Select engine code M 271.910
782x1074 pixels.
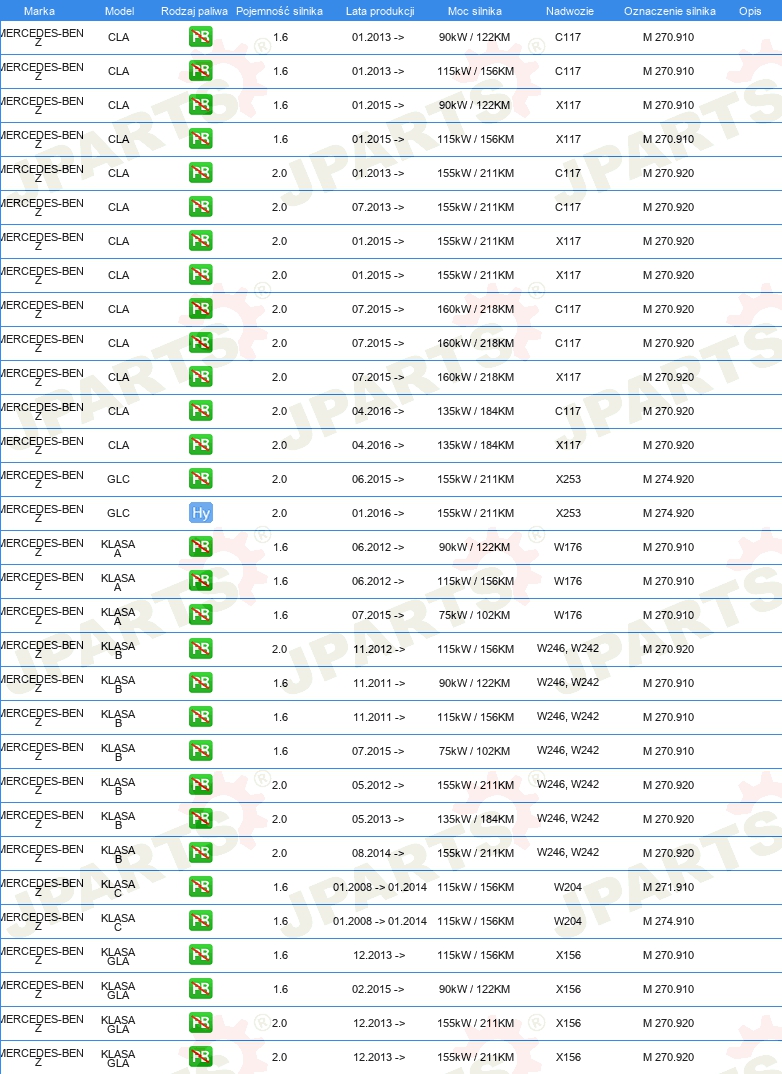668,887
